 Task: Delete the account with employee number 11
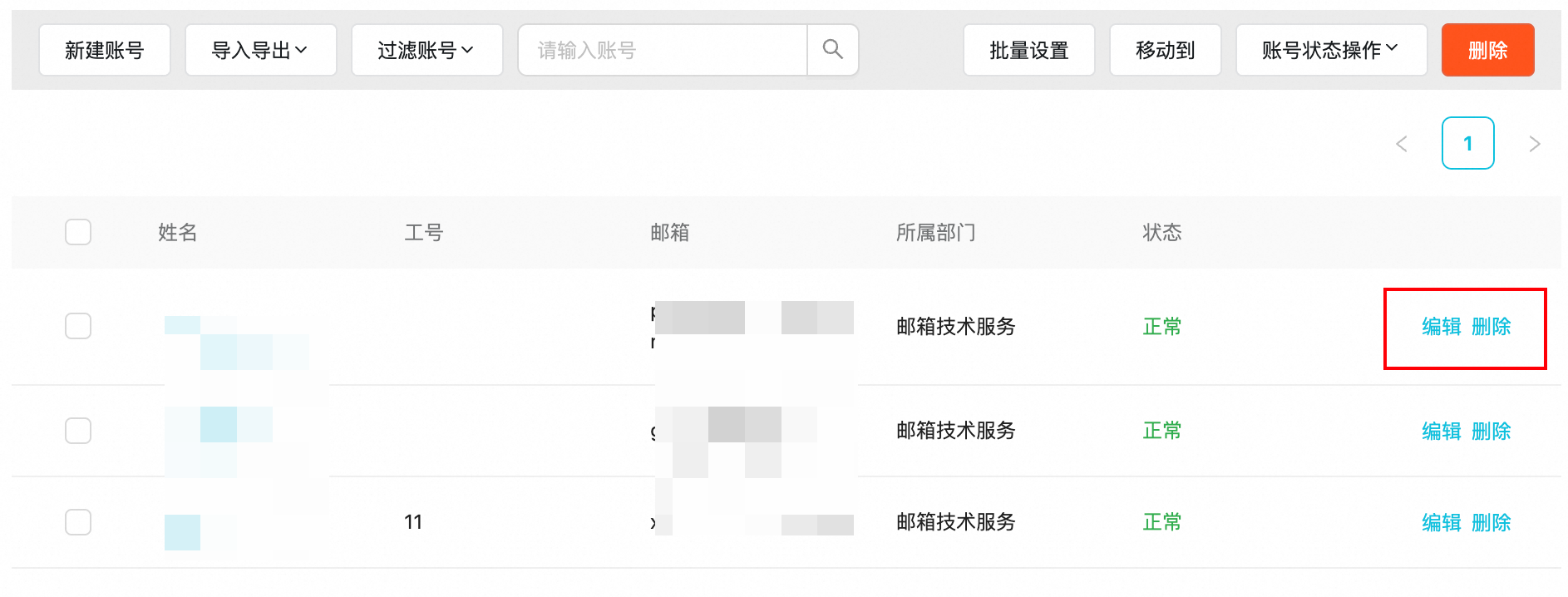click(1491, 523)
